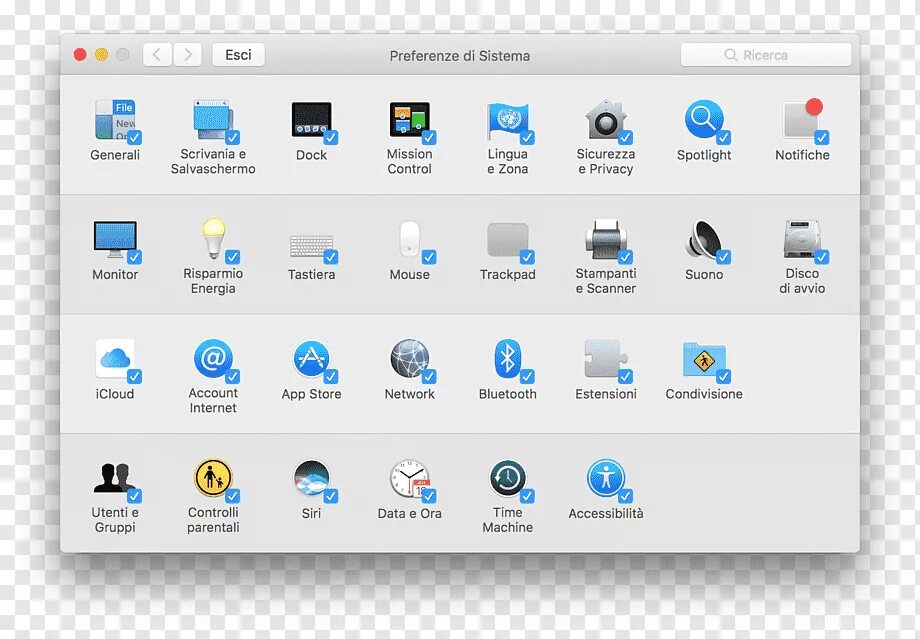
Task: Open Disco di avvio icon
Action: click(802, 239)
